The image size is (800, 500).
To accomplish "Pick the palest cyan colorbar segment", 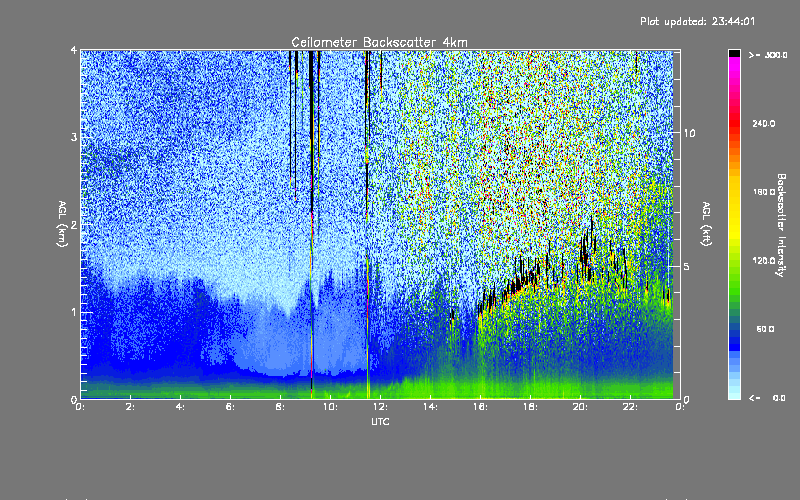I will (x=734, y=394).
